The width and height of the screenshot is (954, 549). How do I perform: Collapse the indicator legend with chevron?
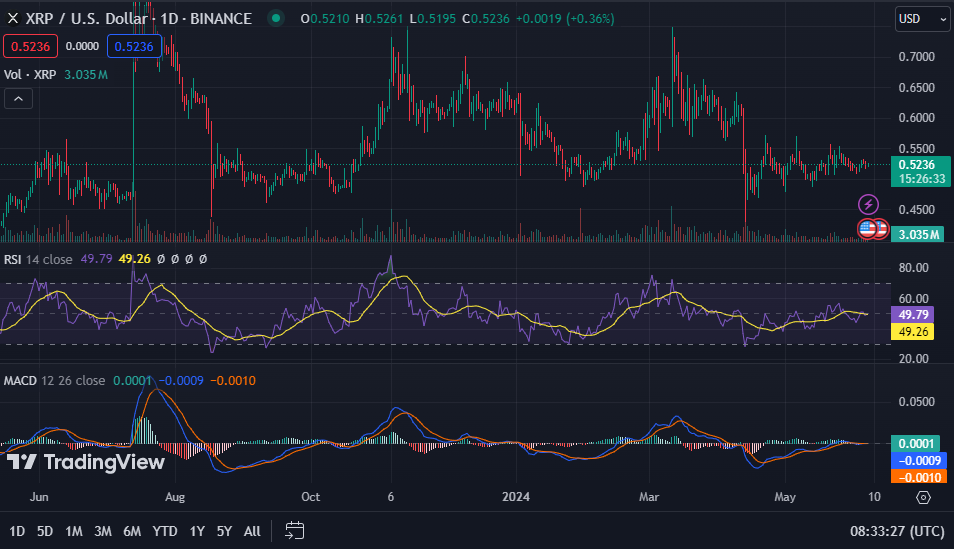pos(19,98)
